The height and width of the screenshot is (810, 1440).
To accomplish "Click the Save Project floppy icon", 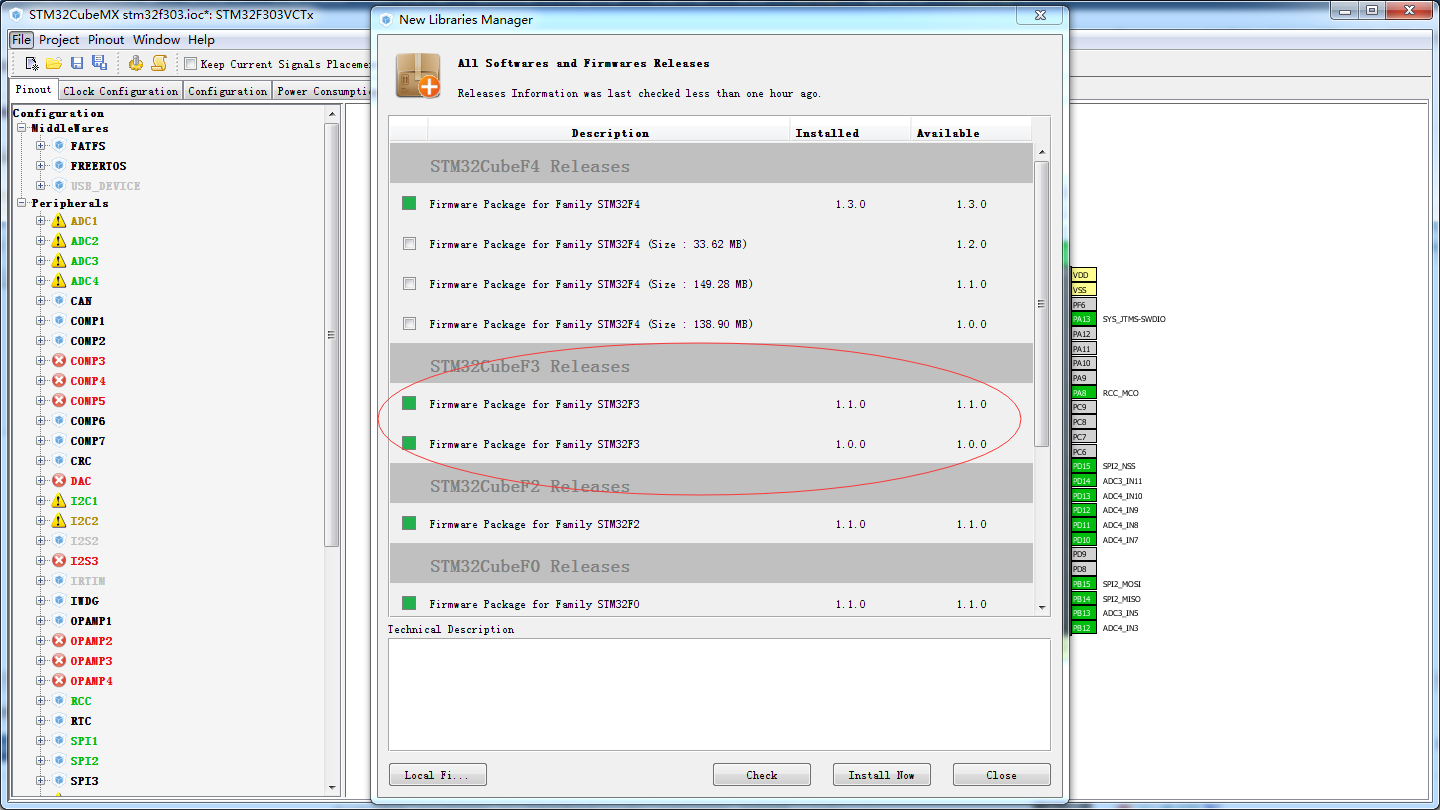I will 77,63.
